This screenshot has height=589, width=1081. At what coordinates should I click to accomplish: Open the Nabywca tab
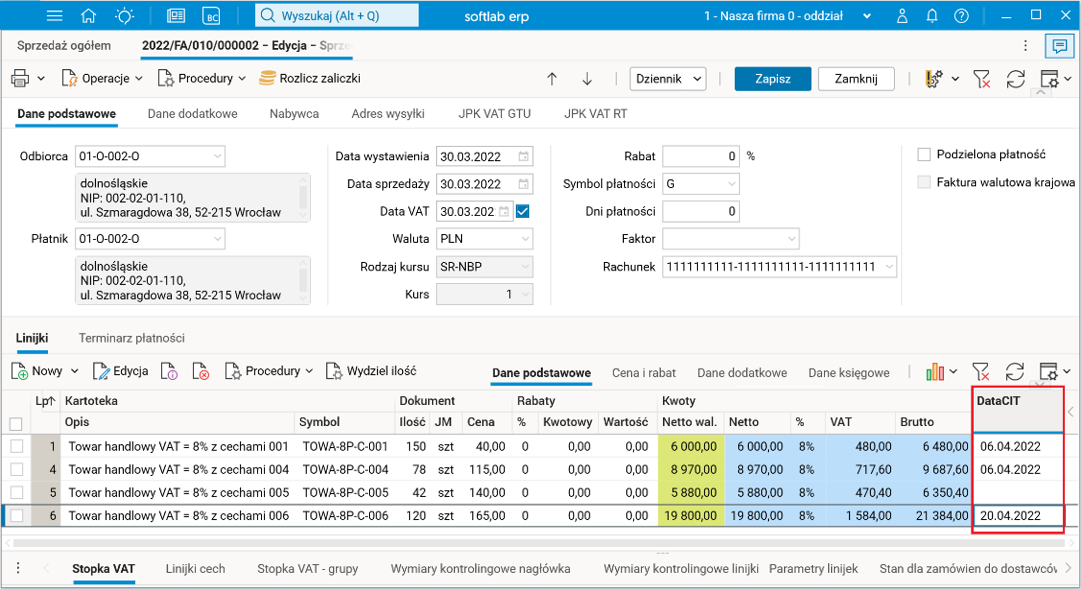(294, 114)
